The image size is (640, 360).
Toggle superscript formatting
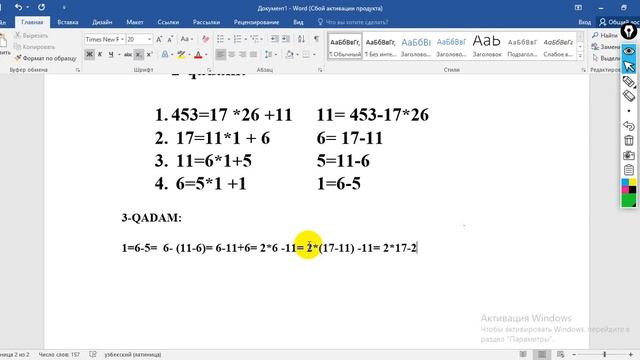coord(149,54)
